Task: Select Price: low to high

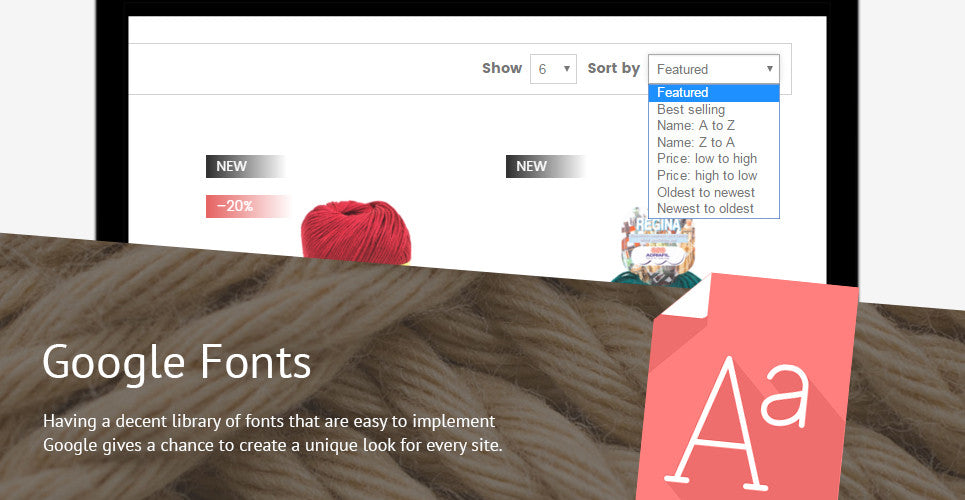Action: 713,159
